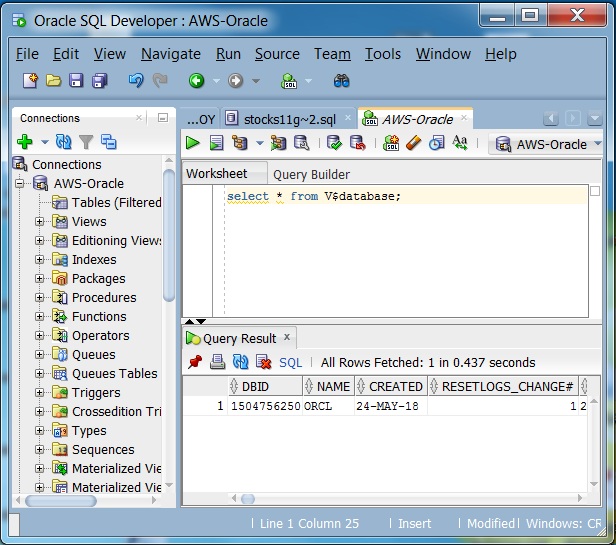Image resolution: width=616 pixels, height=545 pixels.
Task: Click into the SQL worksheet editor line
Action: click(406, 196)
